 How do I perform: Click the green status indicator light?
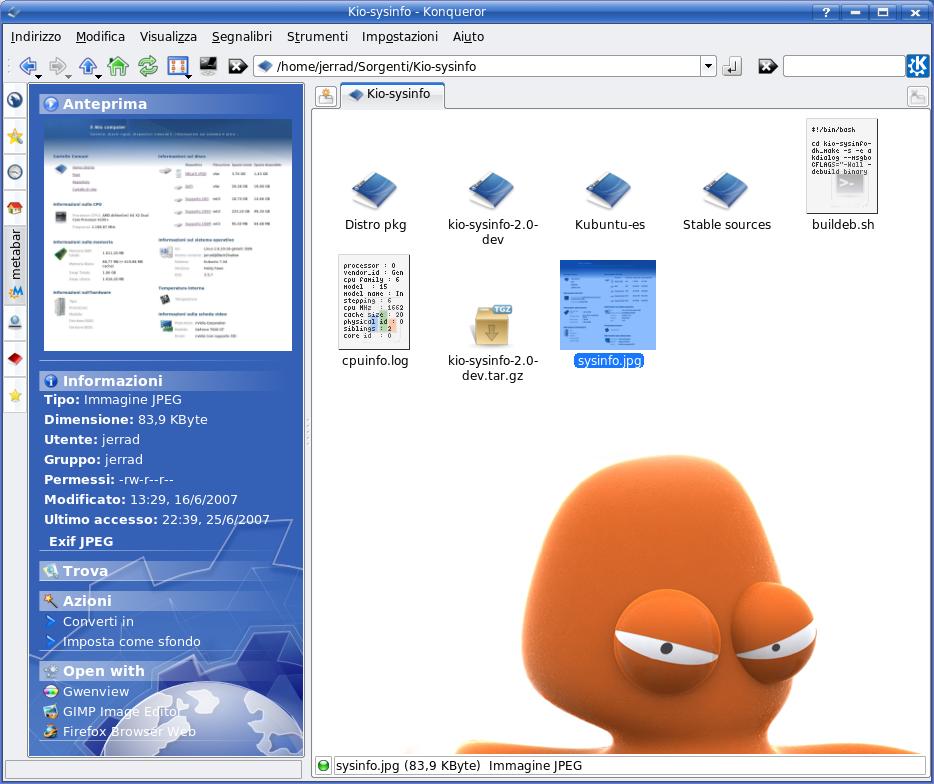[323, 766]
